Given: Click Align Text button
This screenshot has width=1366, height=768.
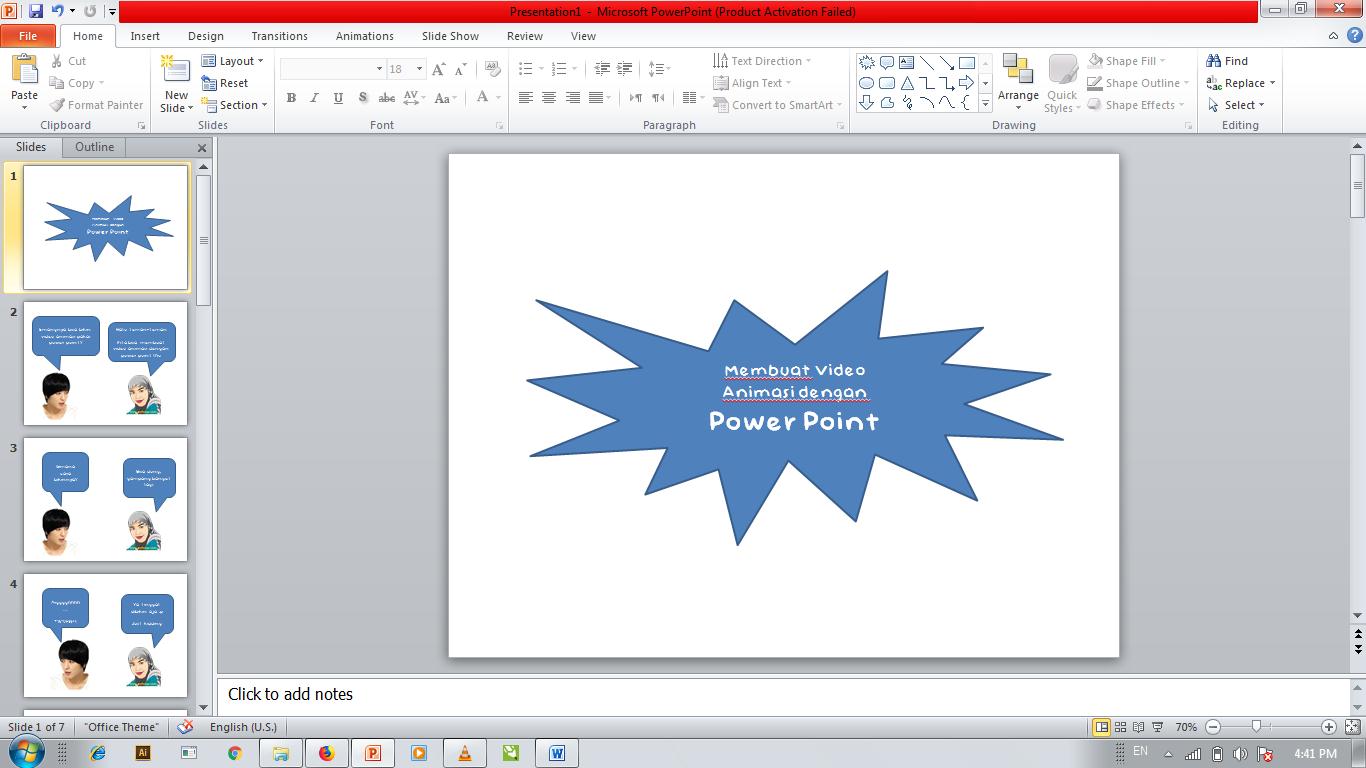Looking at the screenshot, I should (x=752, y=83).
